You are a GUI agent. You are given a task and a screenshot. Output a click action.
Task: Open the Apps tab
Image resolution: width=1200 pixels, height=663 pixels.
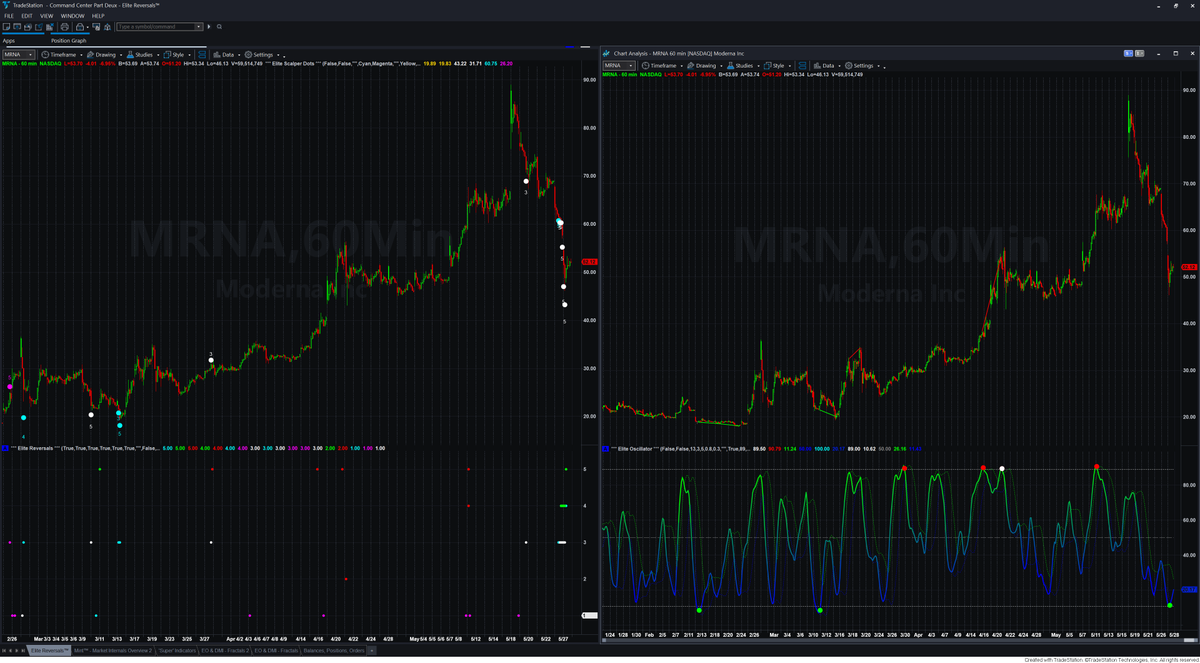[9, 41]
